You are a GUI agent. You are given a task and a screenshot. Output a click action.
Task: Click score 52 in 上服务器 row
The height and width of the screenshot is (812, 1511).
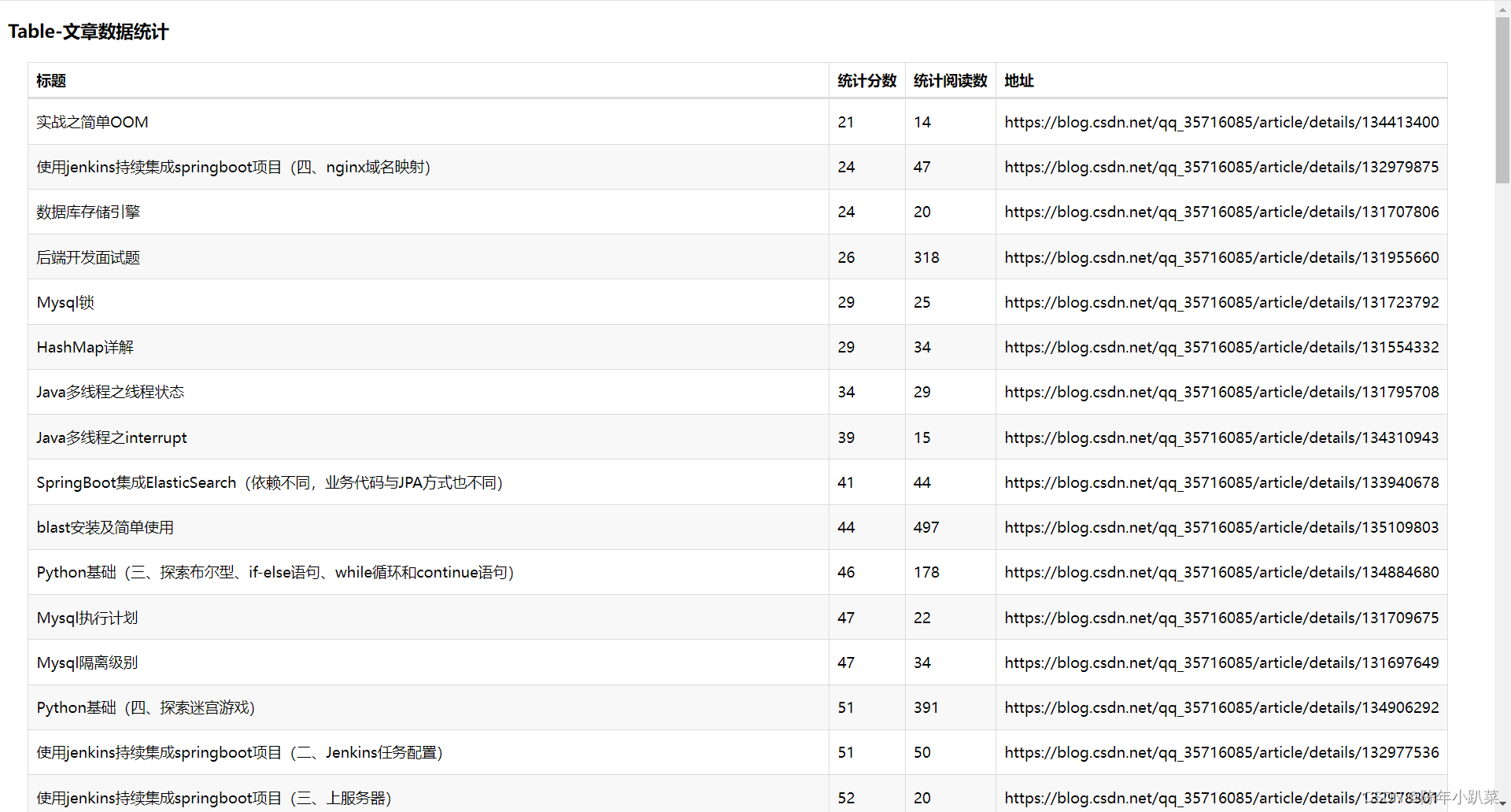846,798
